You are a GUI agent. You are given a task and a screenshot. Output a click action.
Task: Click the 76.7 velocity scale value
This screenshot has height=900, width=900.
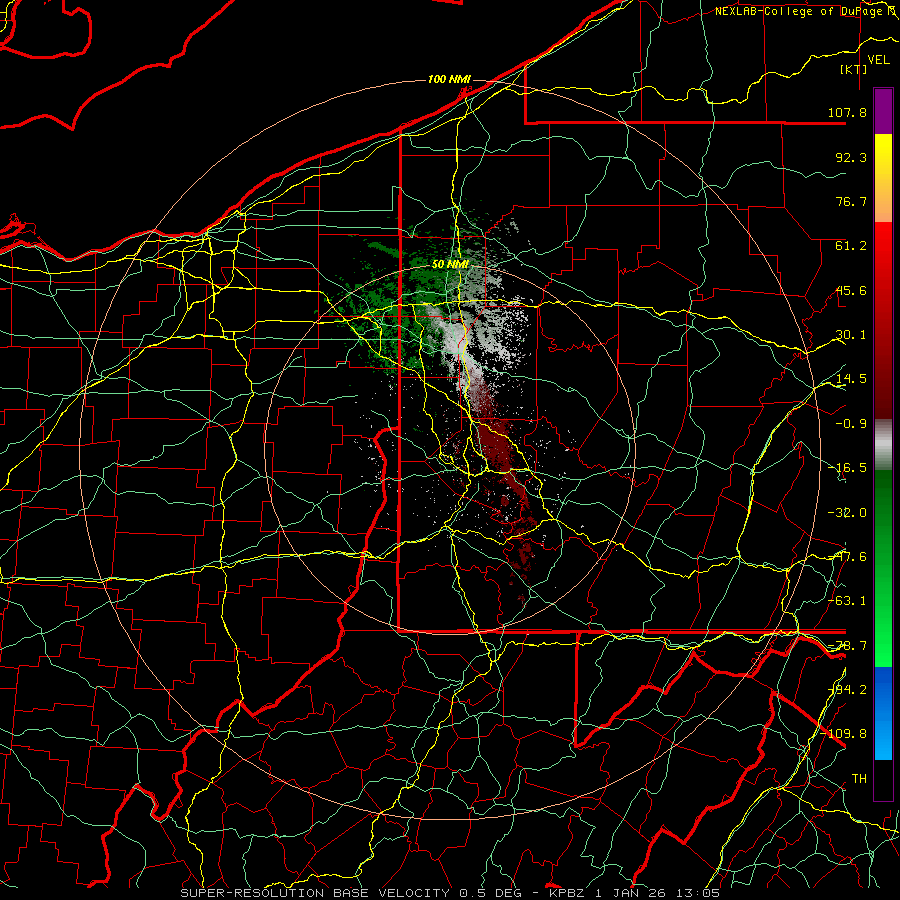[x=851, y=201]
